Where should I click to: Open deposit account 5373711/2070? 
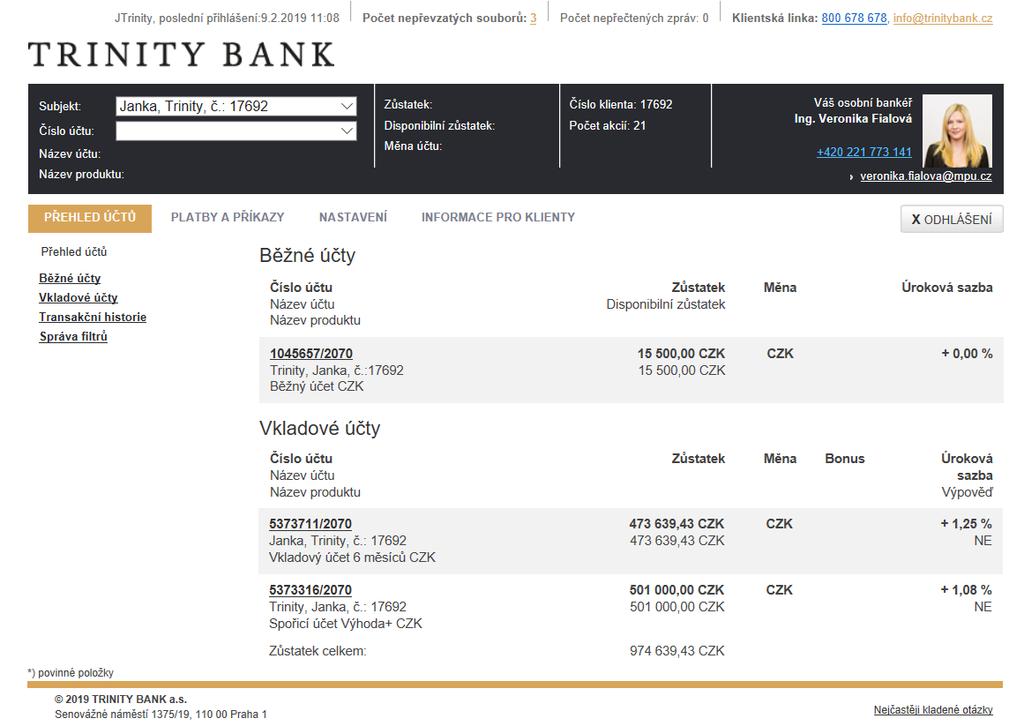pyautogui.click(x=310, y=524)
